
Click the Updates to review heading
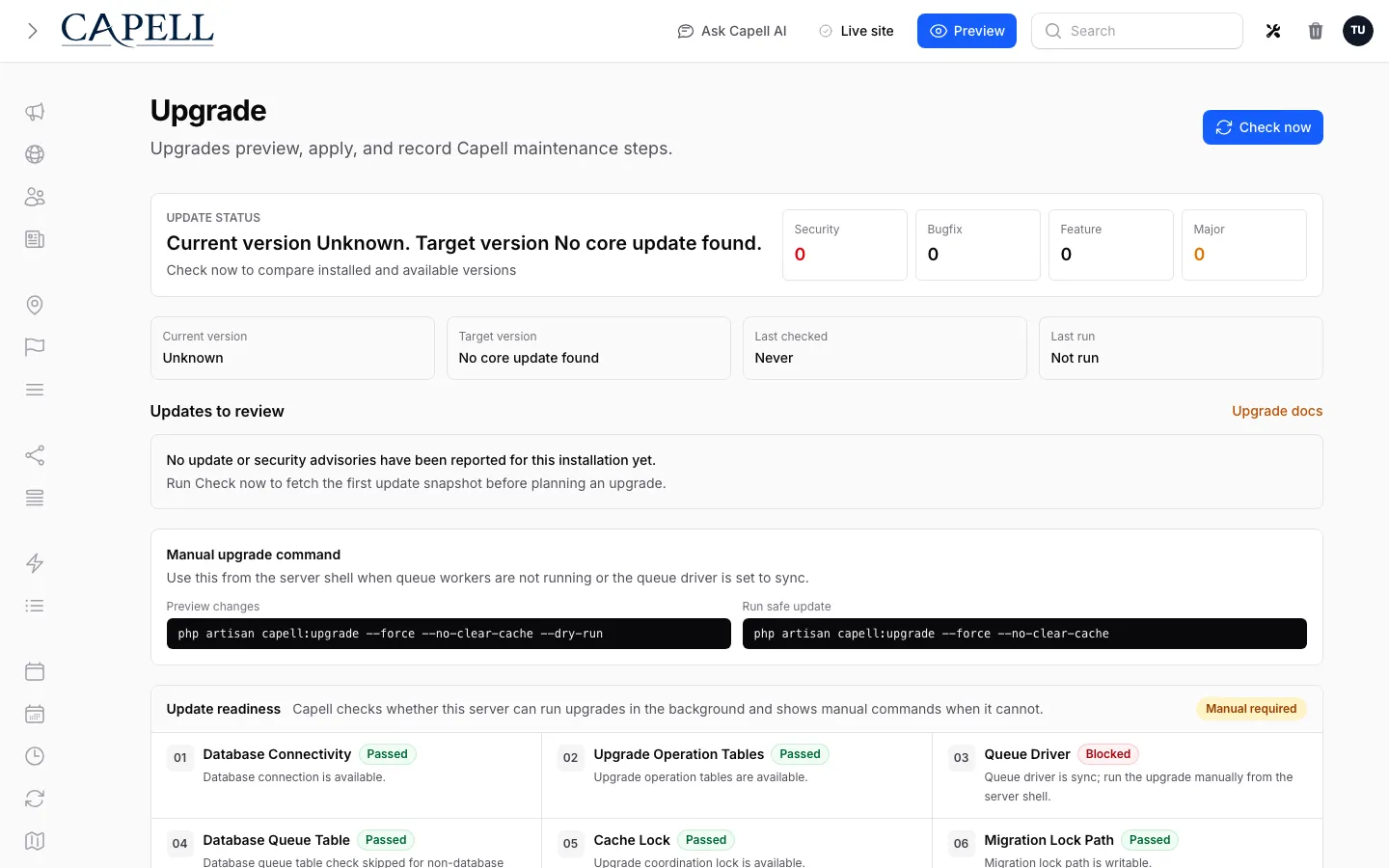pyautogui.click(x=217, y=411)
